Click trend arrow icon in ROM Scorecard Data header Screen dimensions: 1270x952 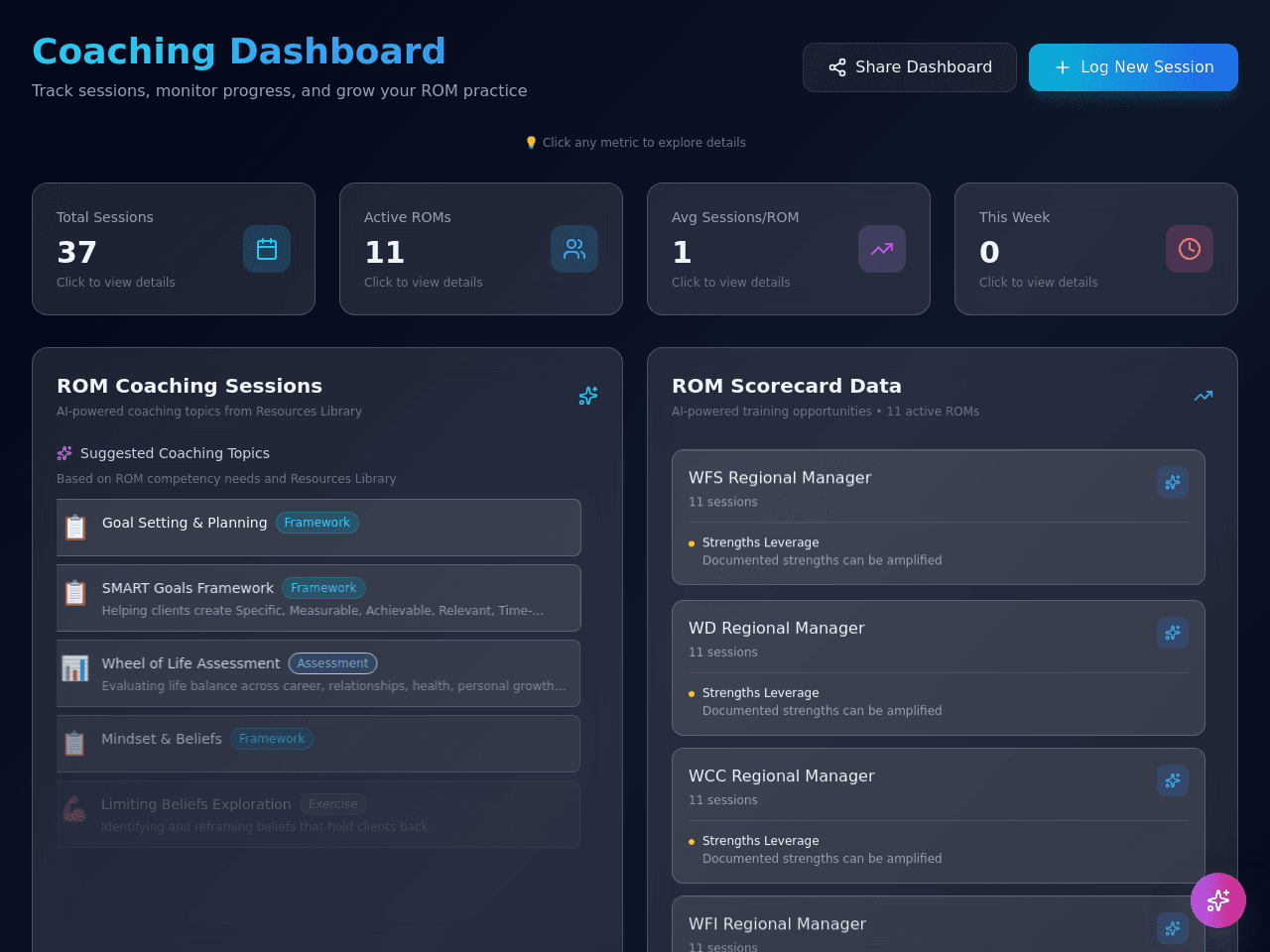point(1204,396)
